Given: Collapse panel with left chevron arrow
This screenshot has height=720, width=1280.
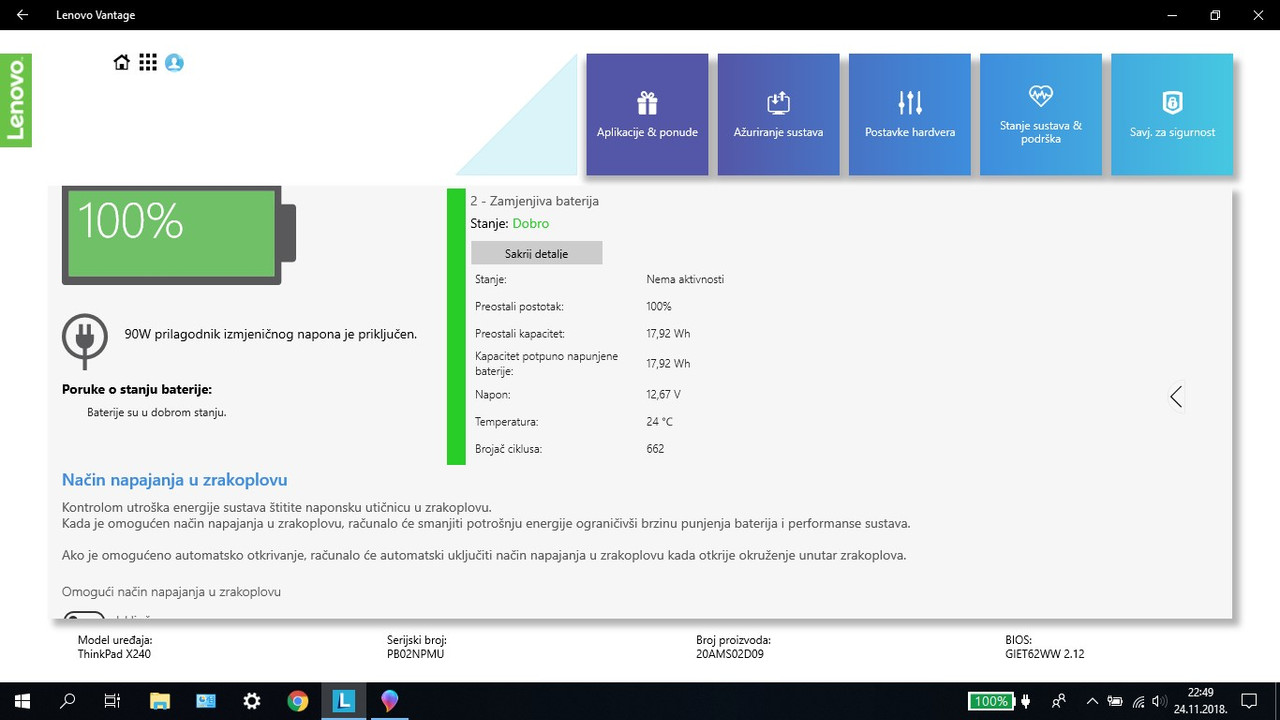Looking at the screenshot, I should coord(1176,397).
